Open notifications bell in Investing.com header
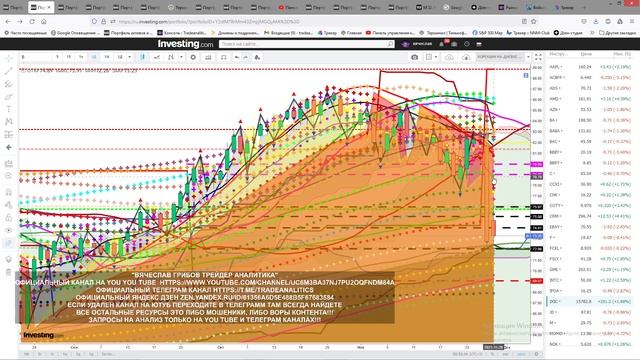 click(x=442, y=44)
